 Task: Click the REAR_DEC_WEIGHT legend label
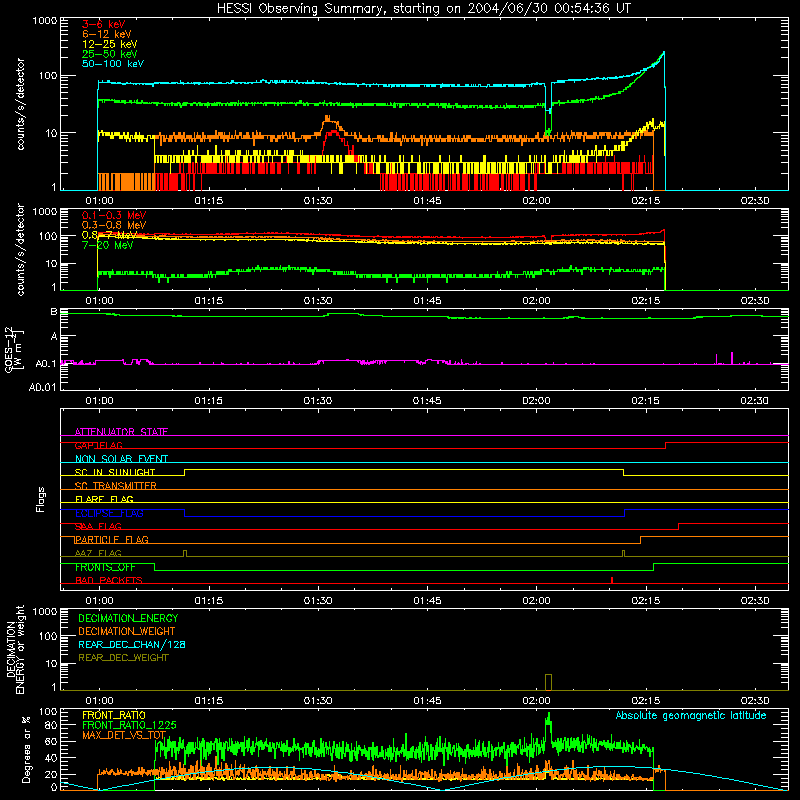[x=123, y=658]
